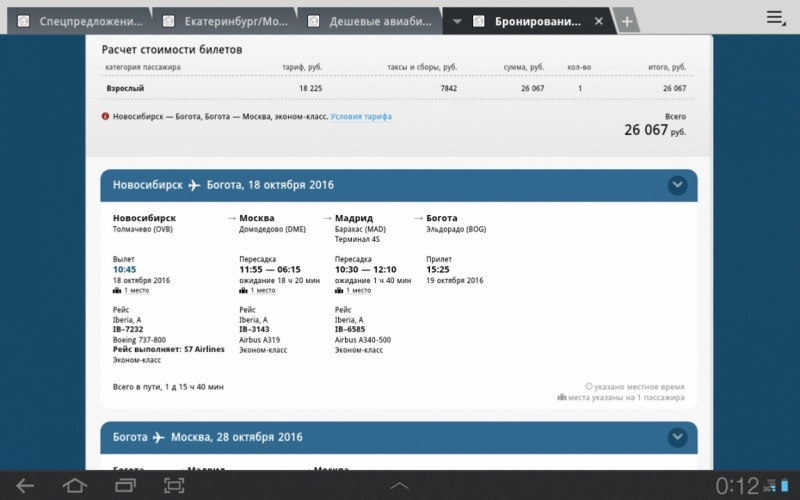Click flight number IB-7232
The width and height of the screenshot is (800, 500).
pos(128,330)
